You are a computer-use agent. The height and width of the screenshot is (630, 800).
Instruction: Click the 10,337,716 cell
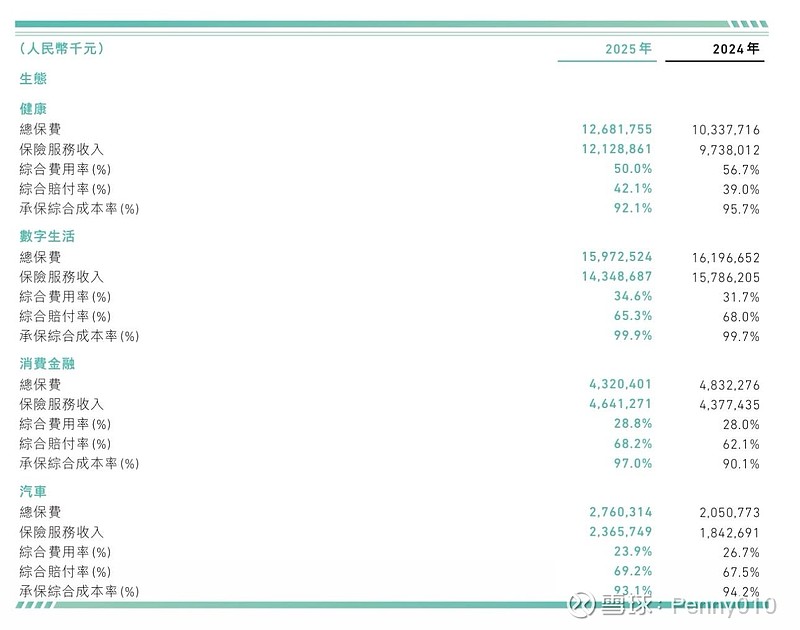725,129
